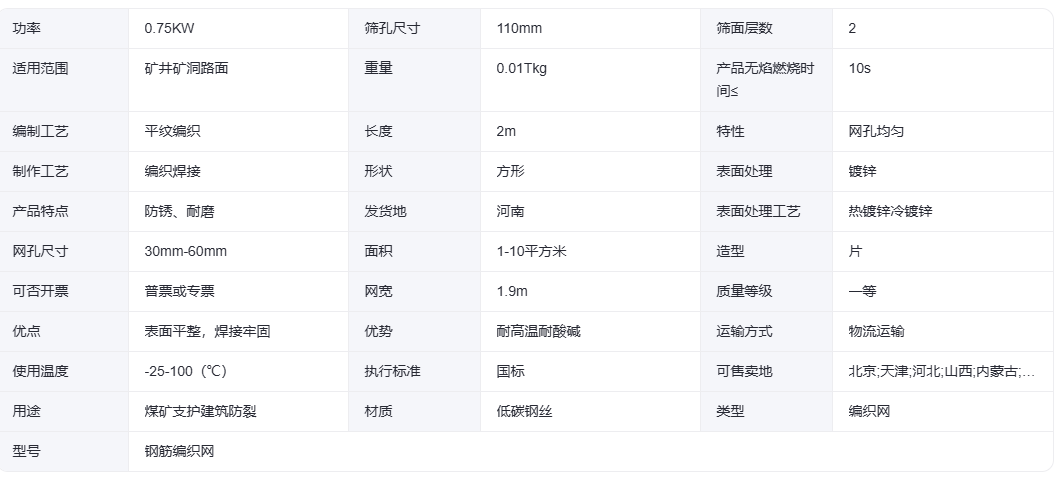Click the 适用范围 value 矿井矿洞路面
The image size is (1063, 485).
pos(186,69)
